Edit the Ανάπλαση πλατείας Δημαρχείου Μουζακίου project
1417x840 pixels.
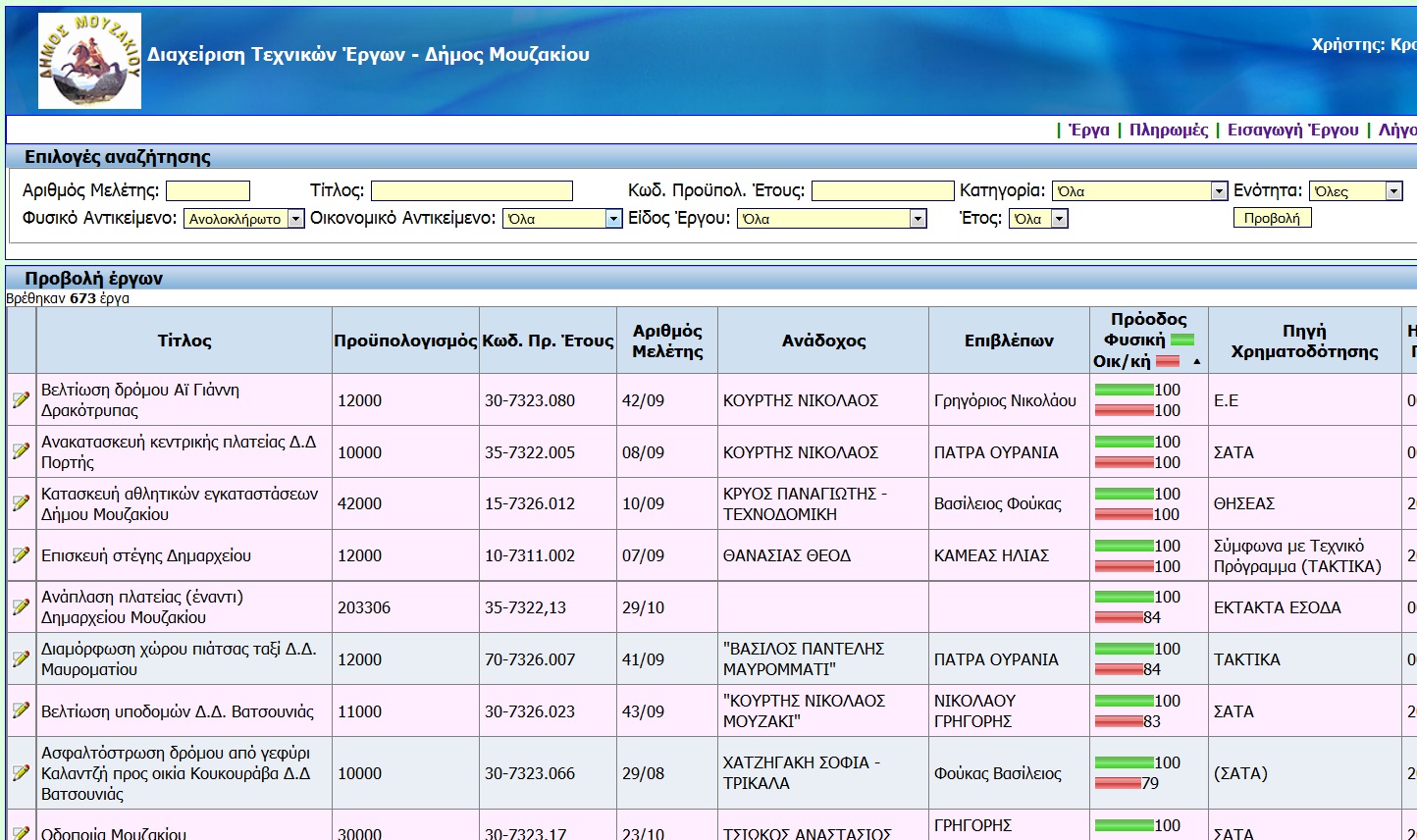point(21,606)
